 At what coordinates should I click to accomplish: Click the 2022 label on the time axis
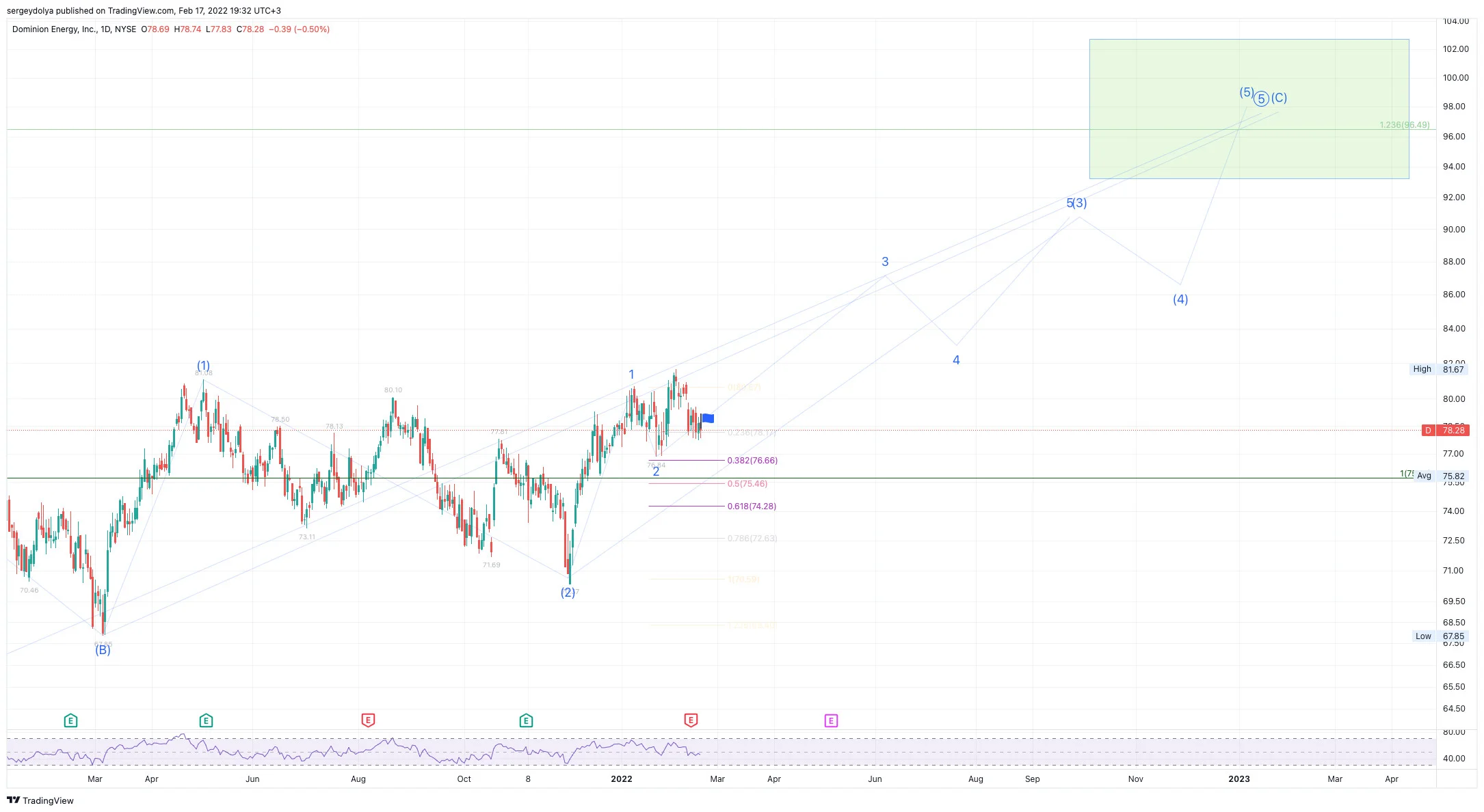tap(622, 779)
